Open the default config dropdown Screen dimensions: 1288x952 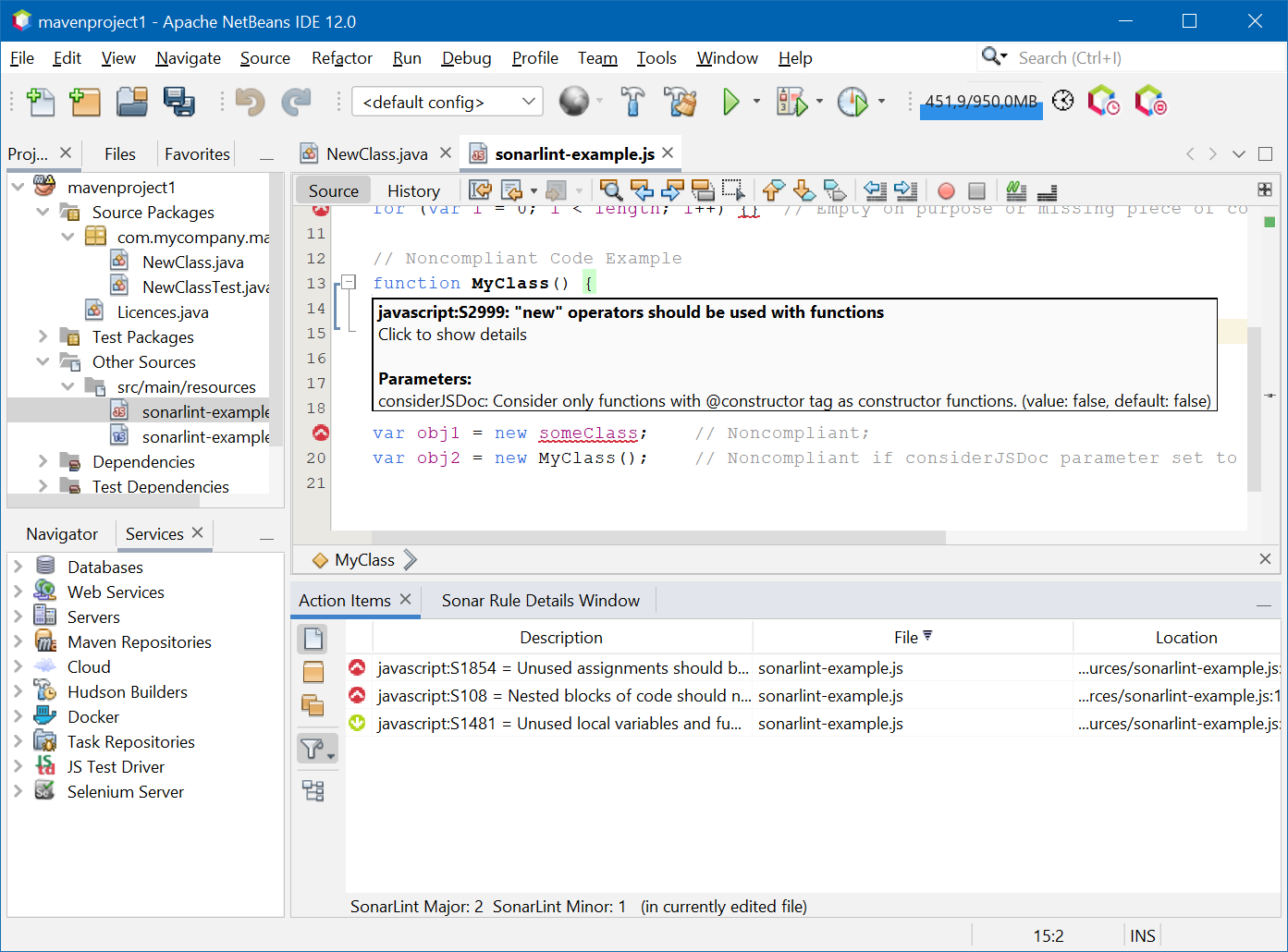pyautogui.click(x=448, y=102)
